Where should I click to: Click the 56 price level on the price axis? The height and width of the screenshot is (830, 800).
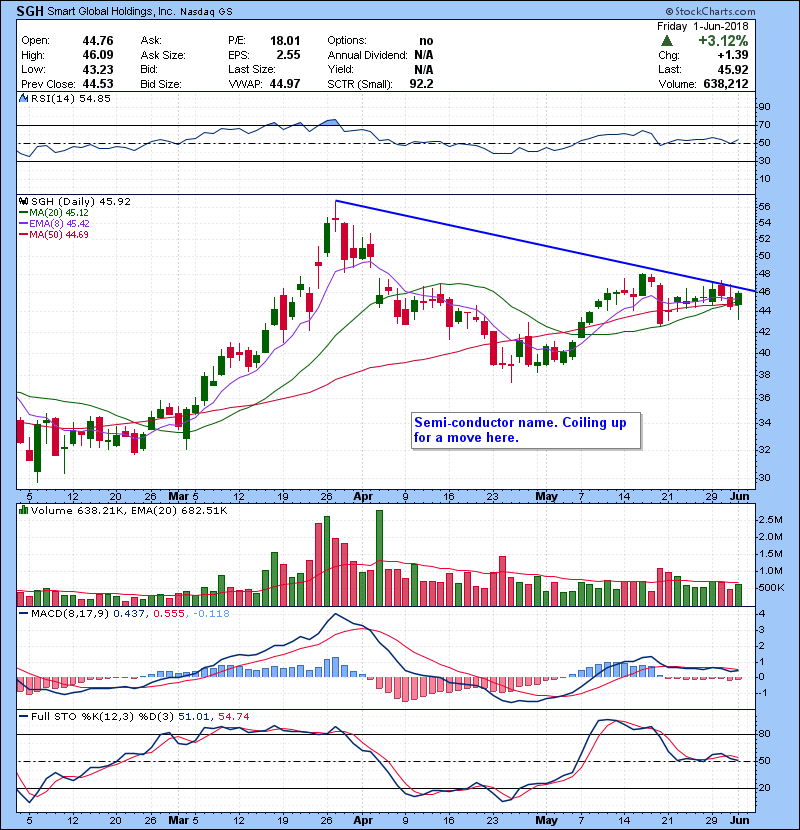coord(764,206)
